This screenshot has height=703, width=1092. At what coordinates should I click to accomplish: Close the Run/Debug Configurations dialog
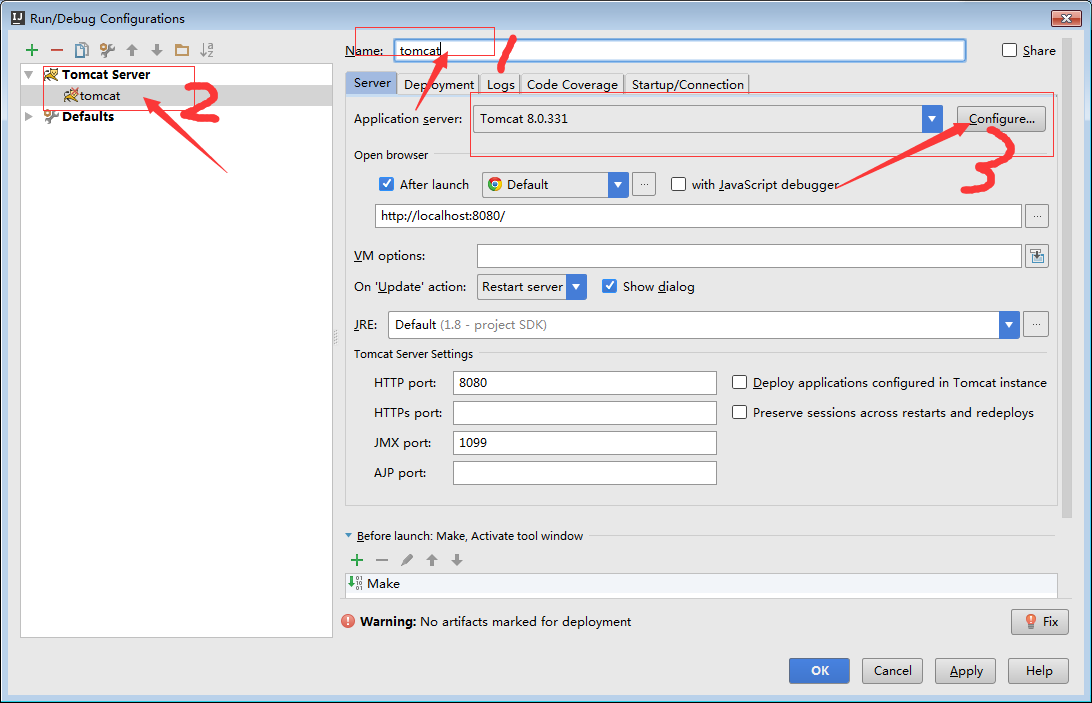[1066, 17]
